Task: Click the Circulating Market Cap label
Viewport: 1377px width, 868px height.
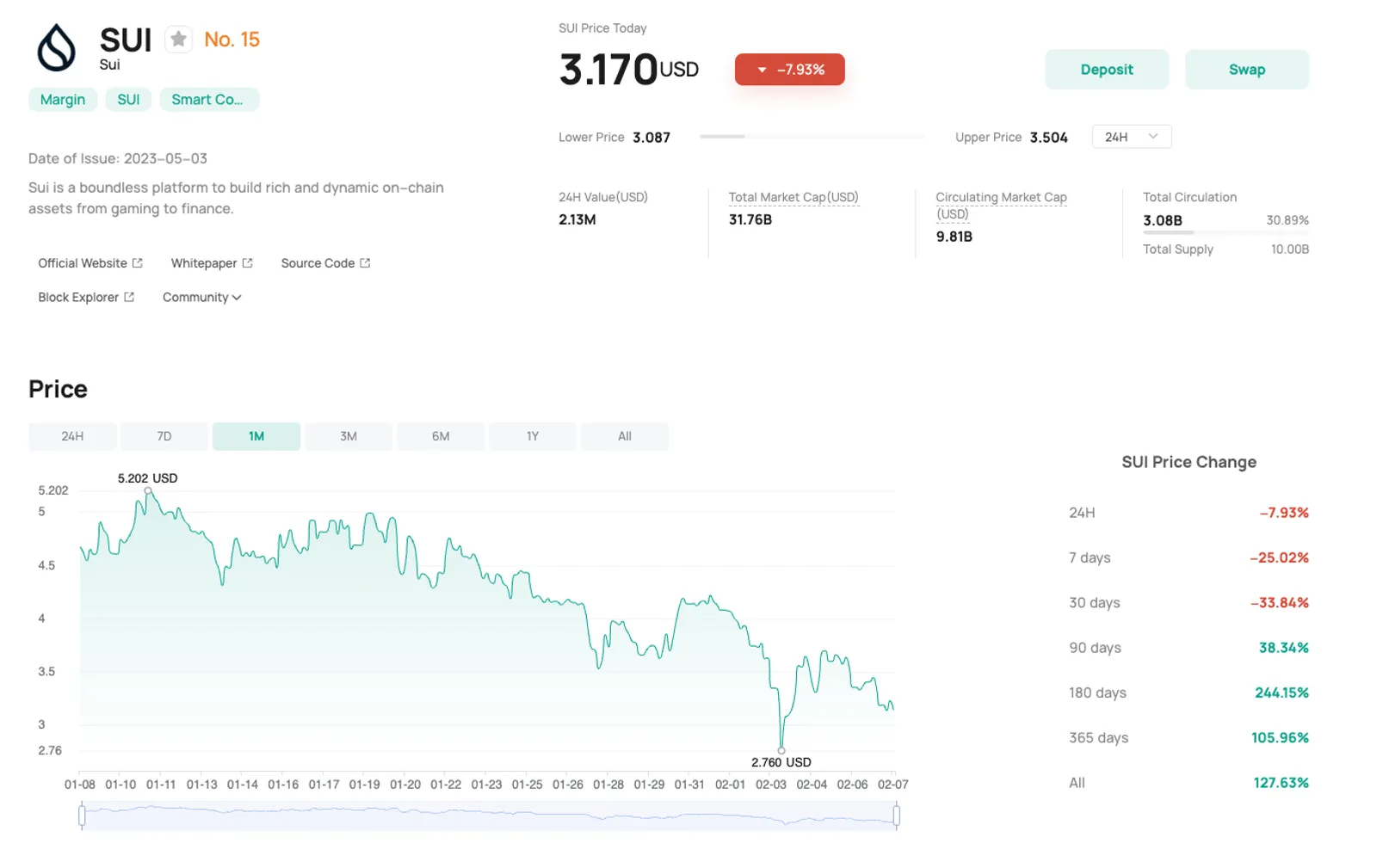Action: point(1001,206)
